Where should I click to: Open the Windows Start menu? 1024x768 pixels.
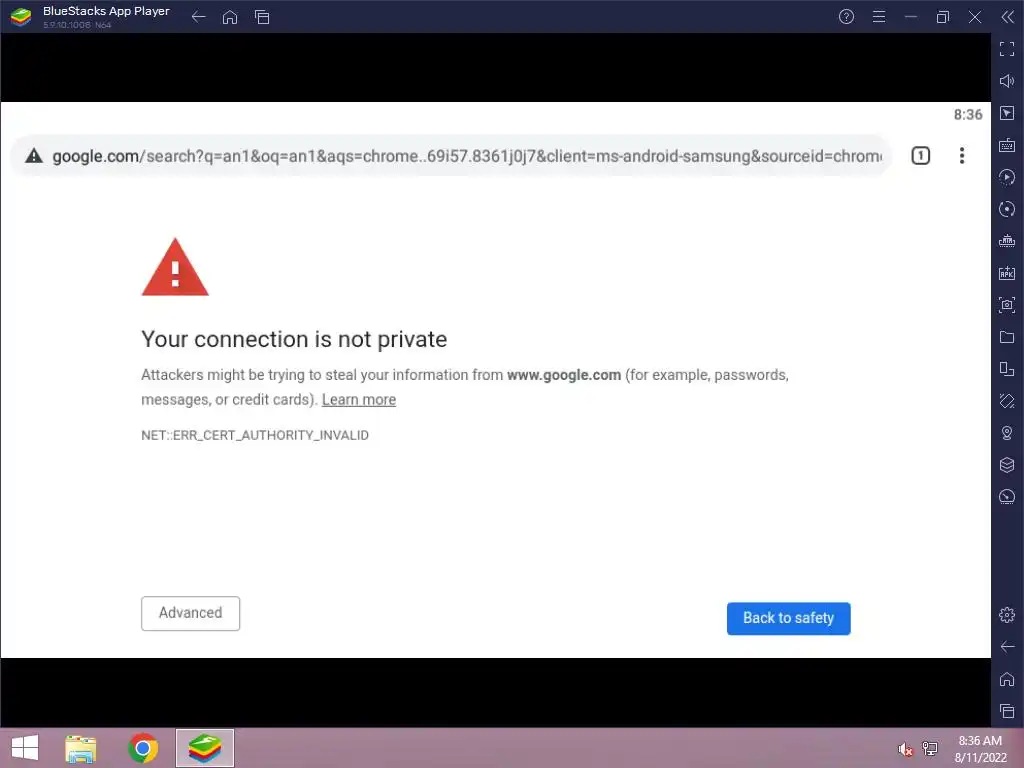pyautogui.click(x=25, y=748)
